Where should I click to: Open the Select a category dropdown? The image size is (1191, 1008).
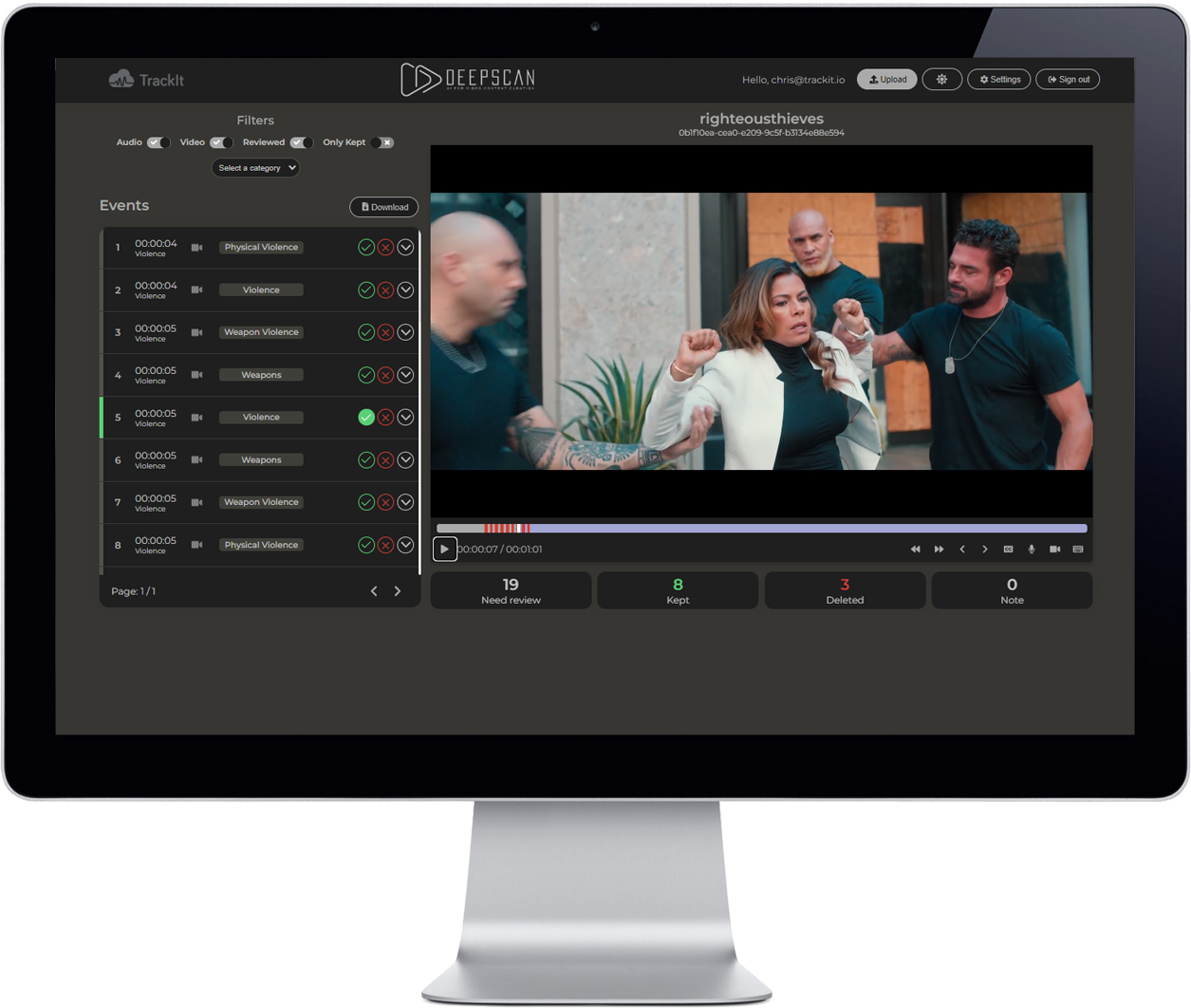(x=255, y=168)
